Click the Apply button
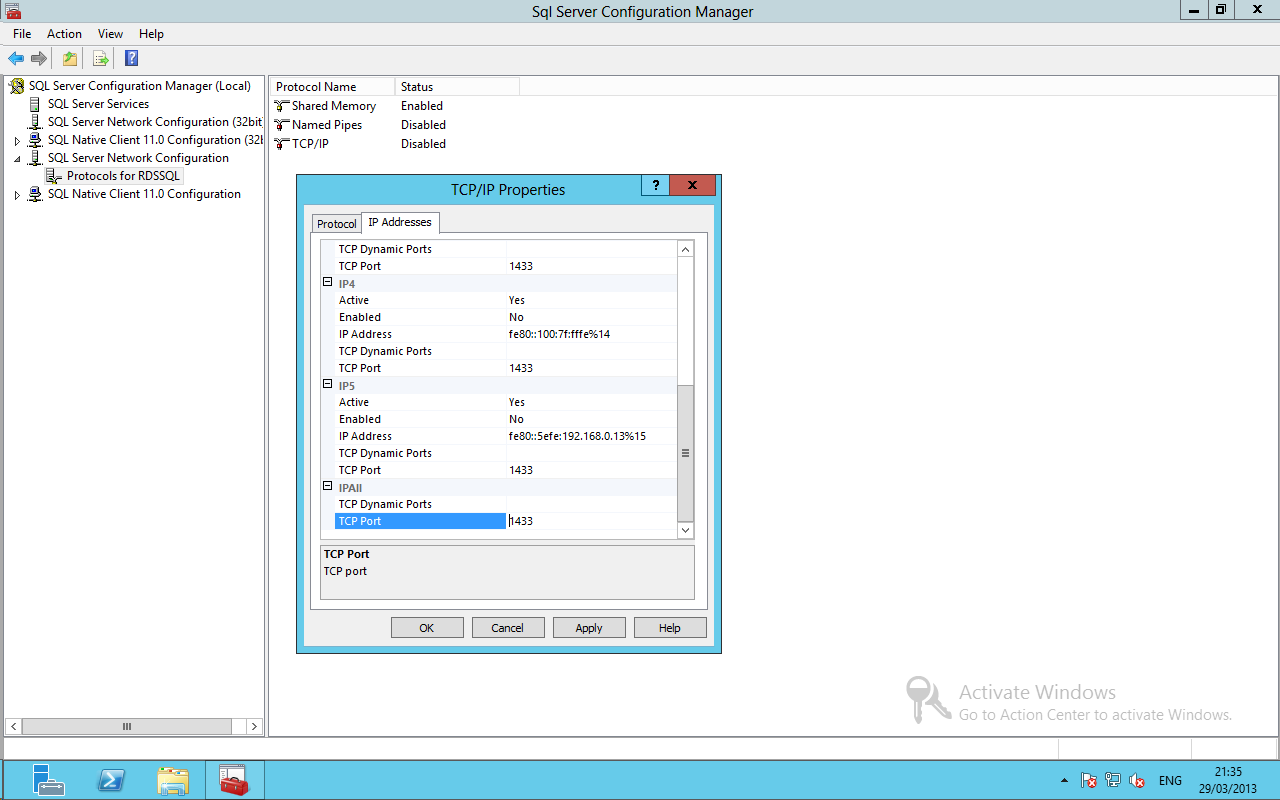Image resolution: width=1280 pixels, height=800 pixels. (589, 628)
